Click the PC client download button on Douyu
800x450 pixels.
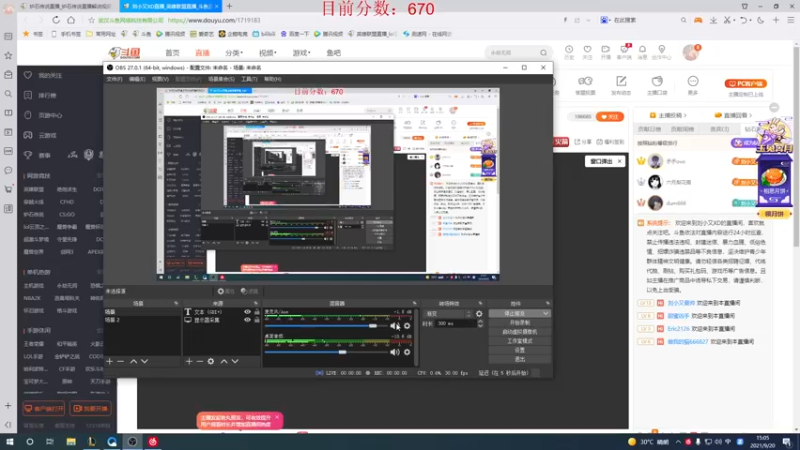click(x=745, y=83)
